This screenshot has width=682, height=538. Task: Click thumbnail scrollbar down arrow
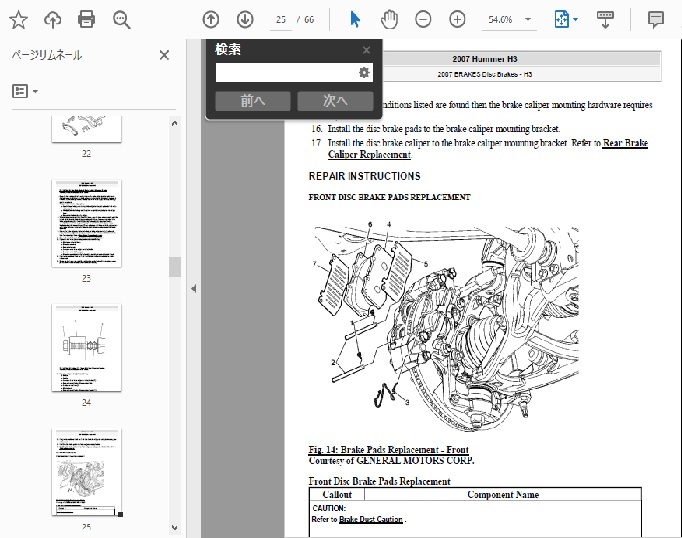click(x=174, y=528)
